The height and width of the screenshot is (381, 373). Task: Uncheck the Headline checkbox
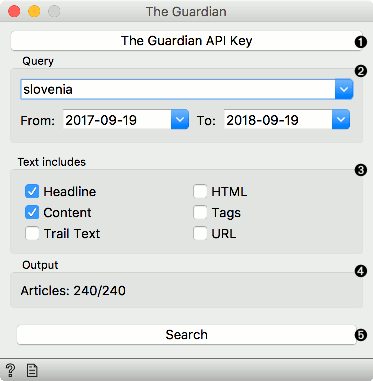pyautogui.click(x=32, y=192)
